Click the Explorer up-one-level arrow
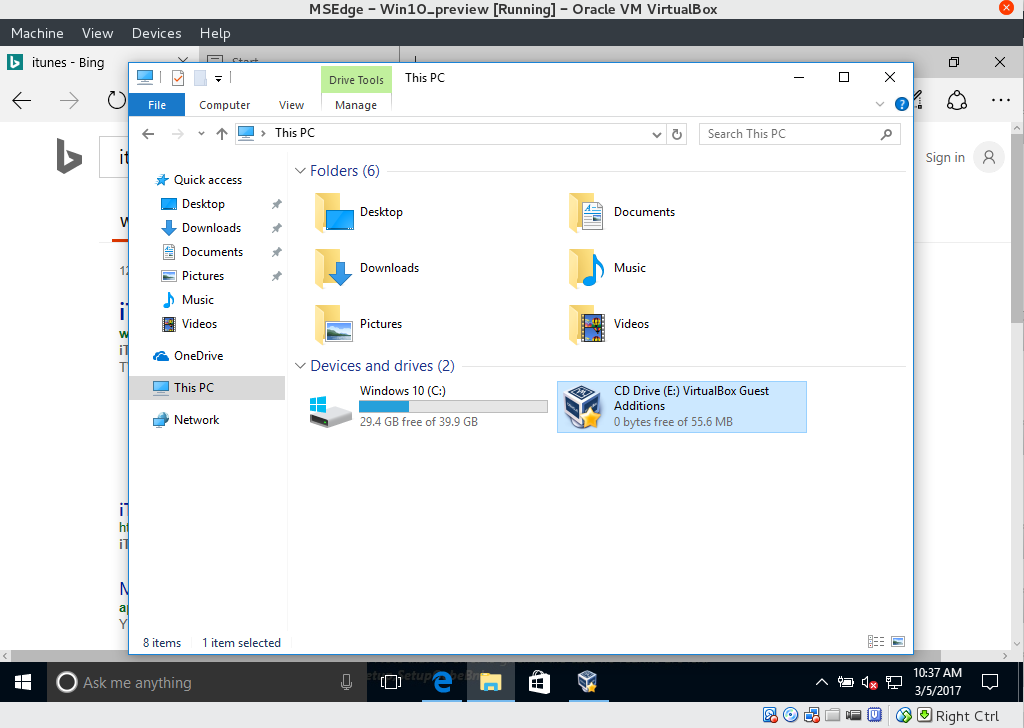The height and width of the screenshot is (728, 1024). click(222, 134)
